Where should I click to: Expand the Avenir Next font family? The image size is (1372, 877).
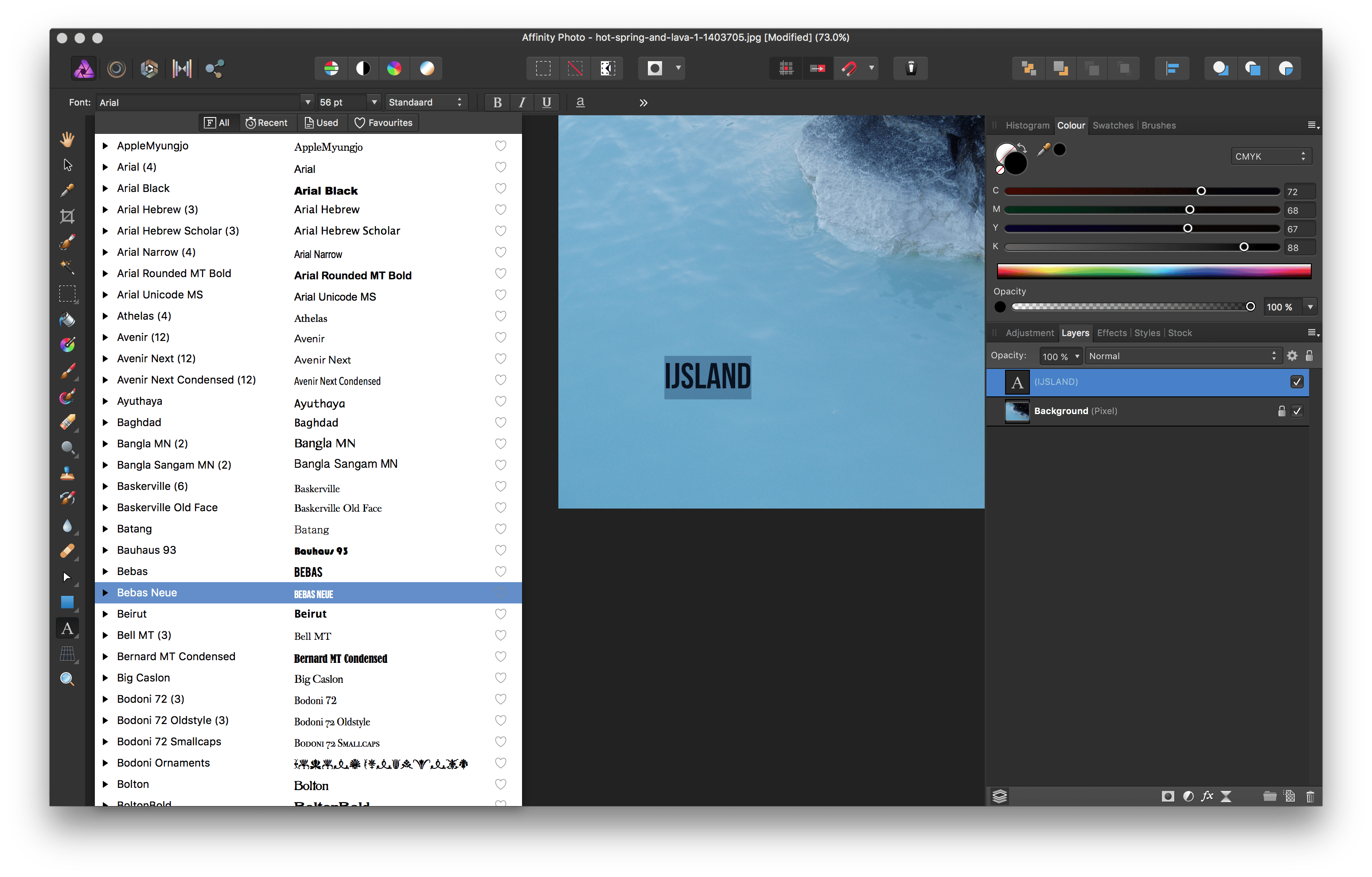click(105, 359)
